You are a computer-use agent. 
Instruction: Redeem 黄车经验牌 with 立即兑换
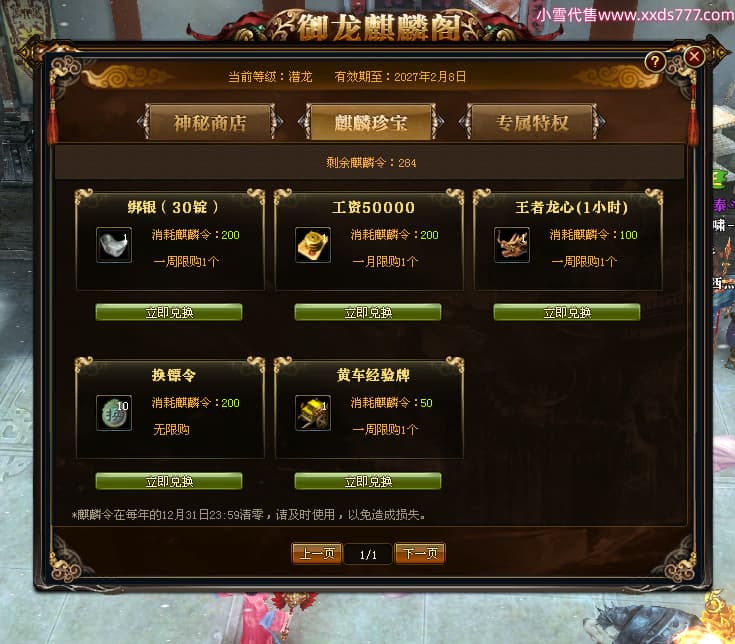(368, 481)
